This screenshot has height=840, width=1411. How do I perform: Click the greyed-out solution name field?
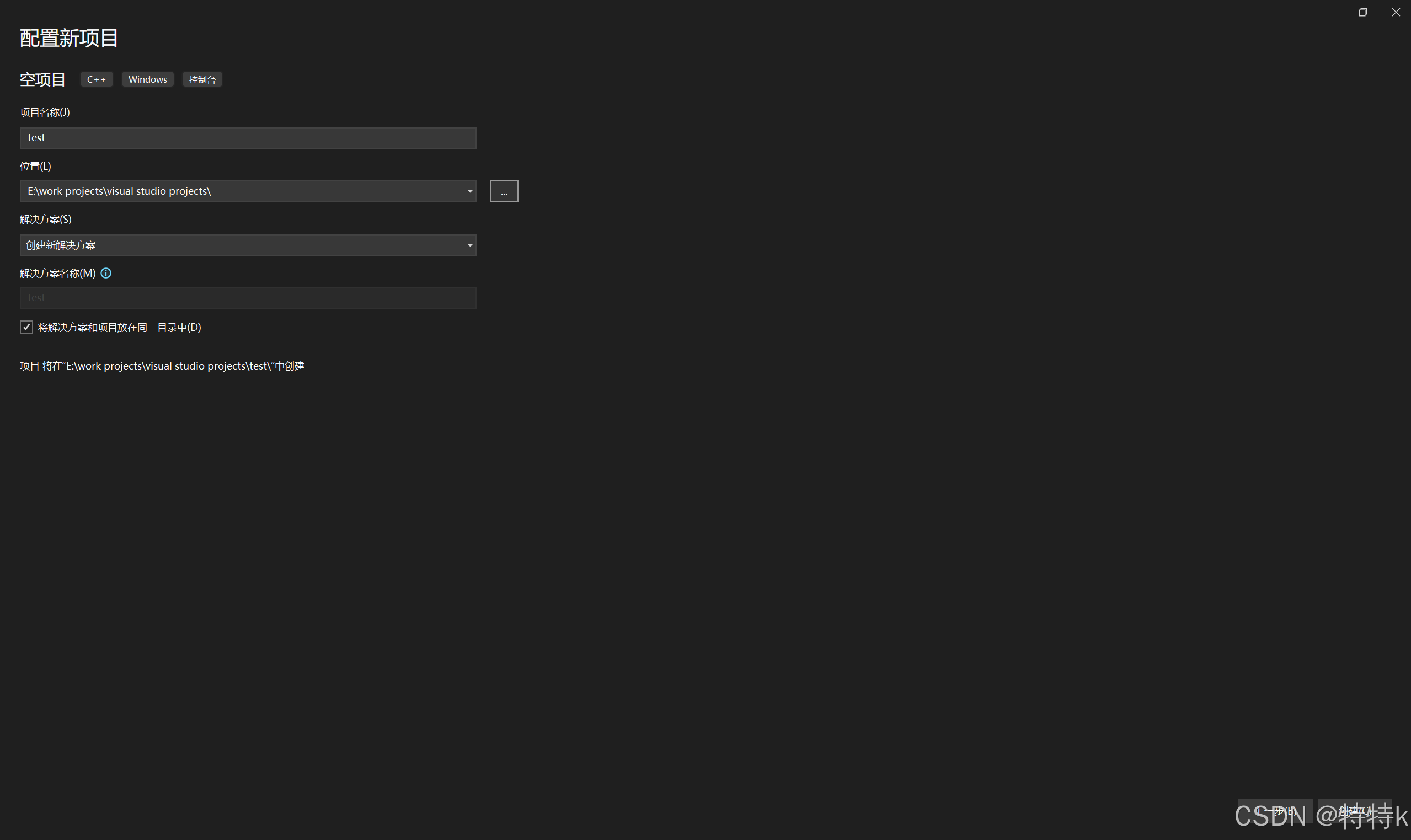click(x=248, y=298)
